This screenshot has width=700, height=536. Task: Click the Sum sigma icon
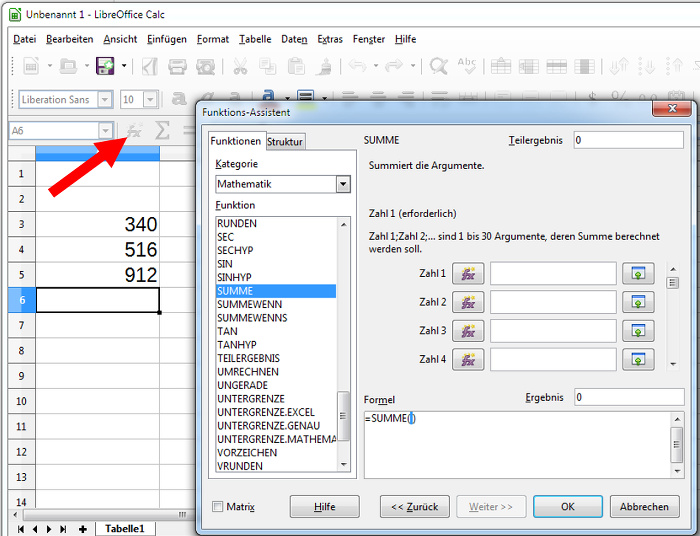click(162, 131)
